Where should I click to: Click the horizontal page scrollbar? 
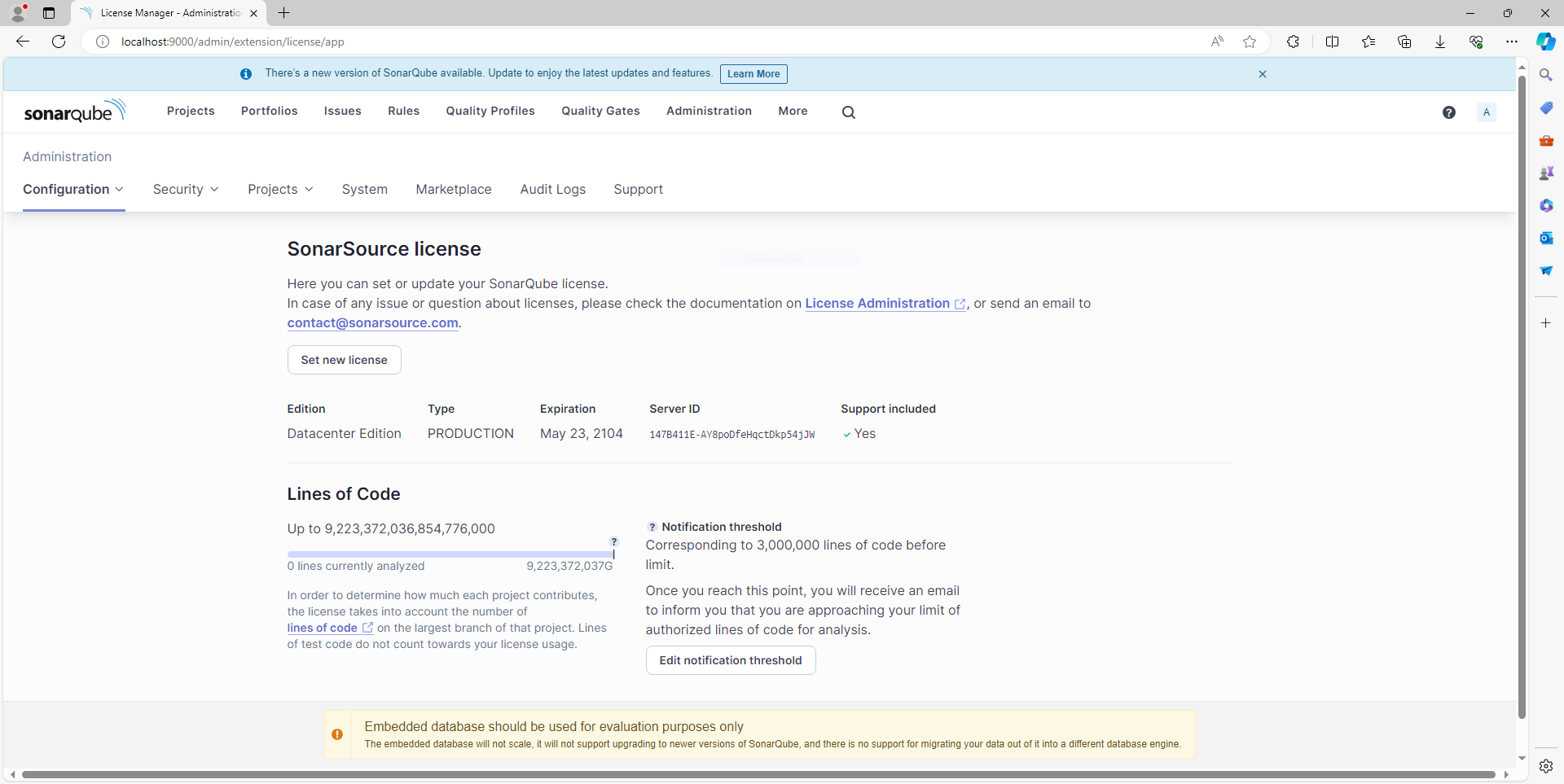point(758,774)
